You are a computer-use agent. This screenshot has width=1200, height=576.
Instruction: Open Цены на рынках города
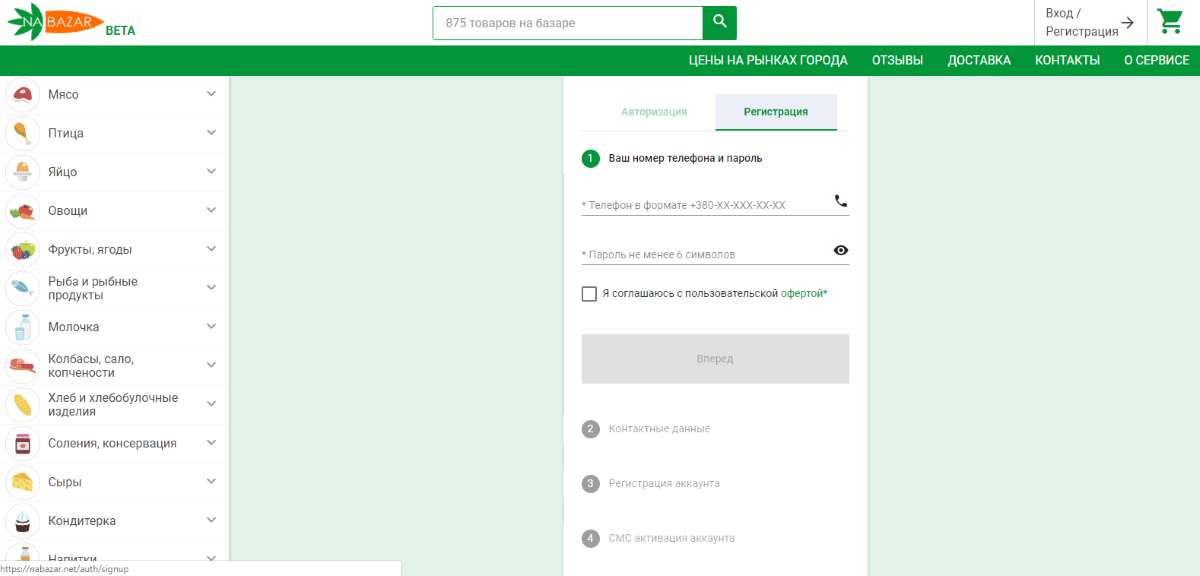click(x=768, y=60)
